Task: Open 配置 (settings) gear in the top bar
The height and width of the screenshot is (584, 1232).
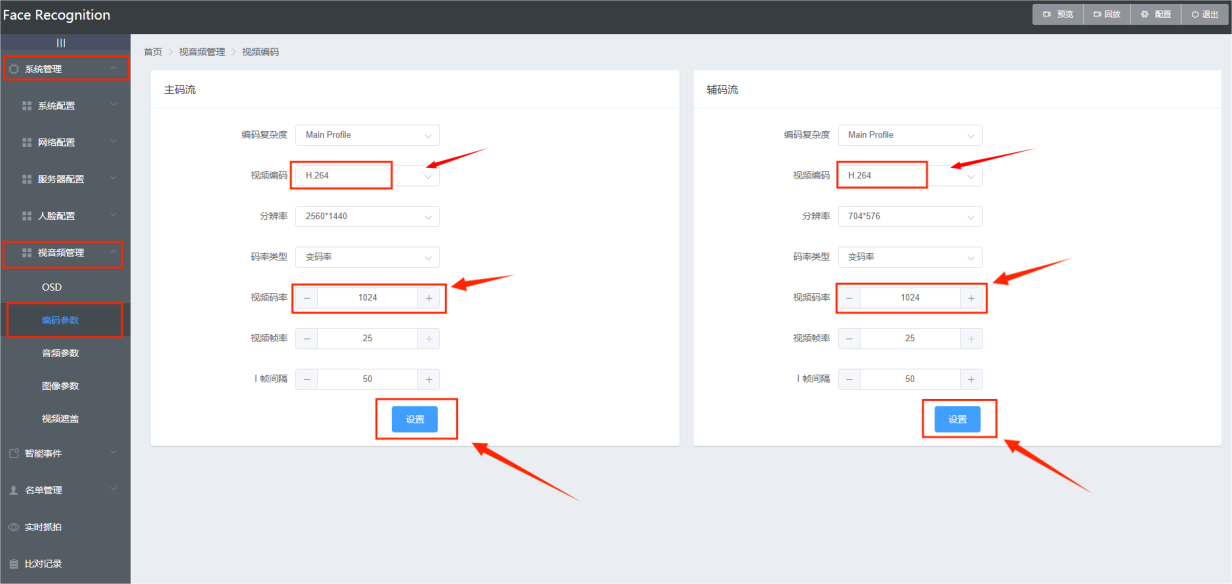Action: pyautogui.click(x=1156, y=14)
